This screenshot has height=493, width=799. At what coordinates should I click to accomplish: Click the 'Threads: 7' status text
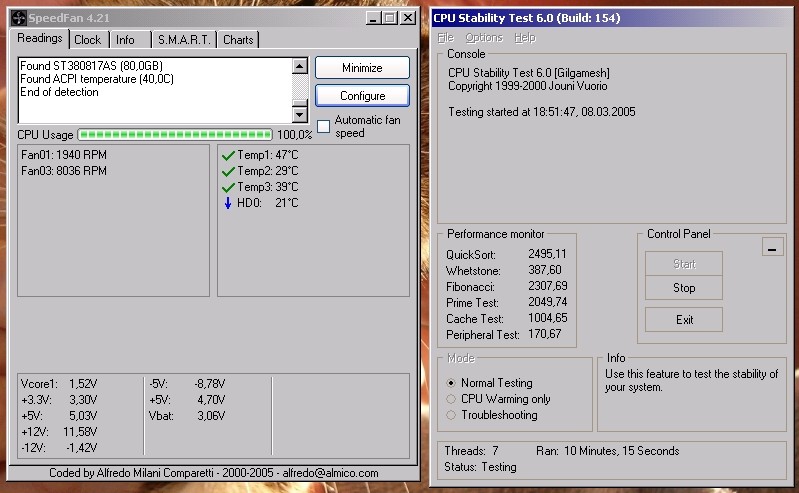[x=471, y=451]
